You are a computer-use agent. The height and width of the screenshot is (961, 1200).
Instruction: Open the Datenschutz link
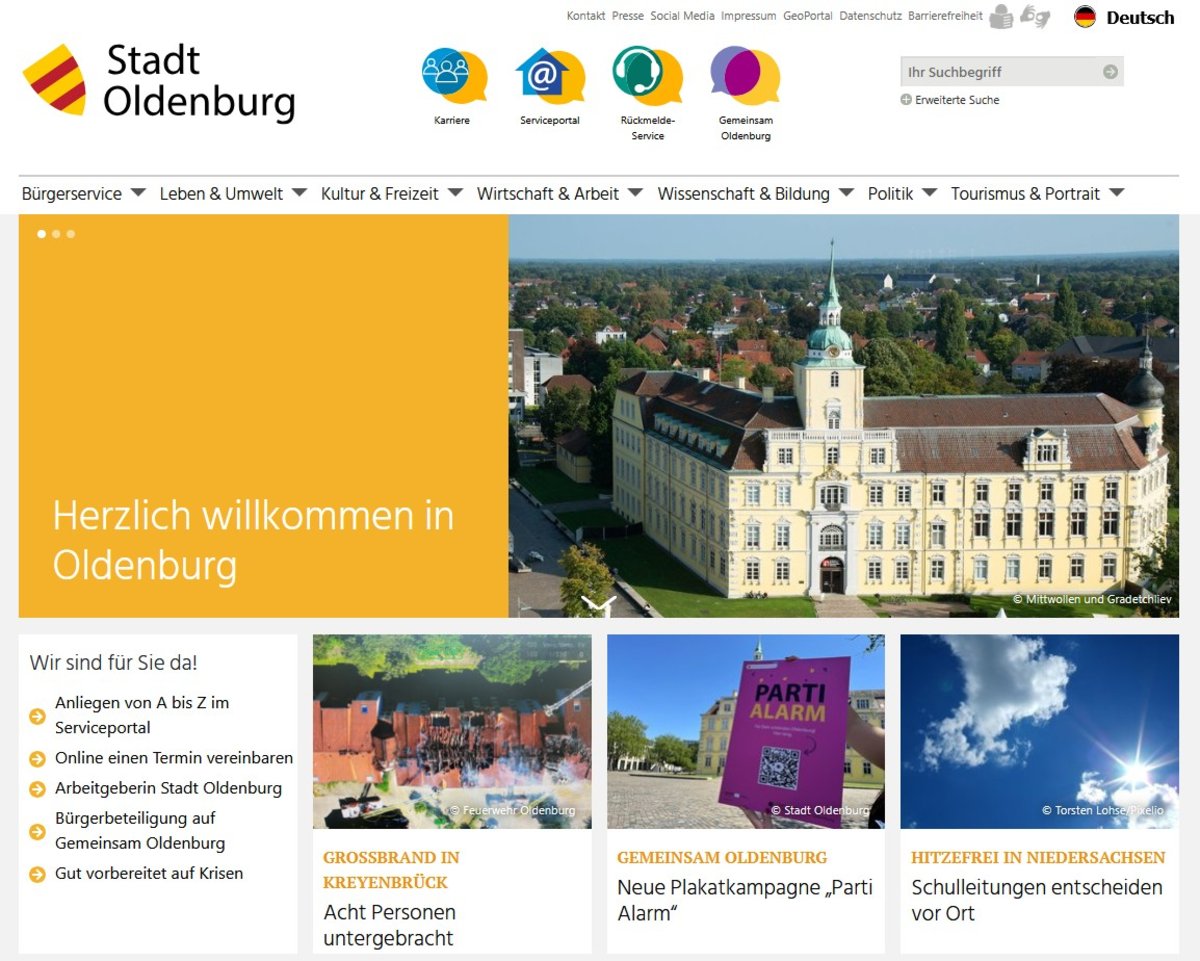tap(871, 16)
